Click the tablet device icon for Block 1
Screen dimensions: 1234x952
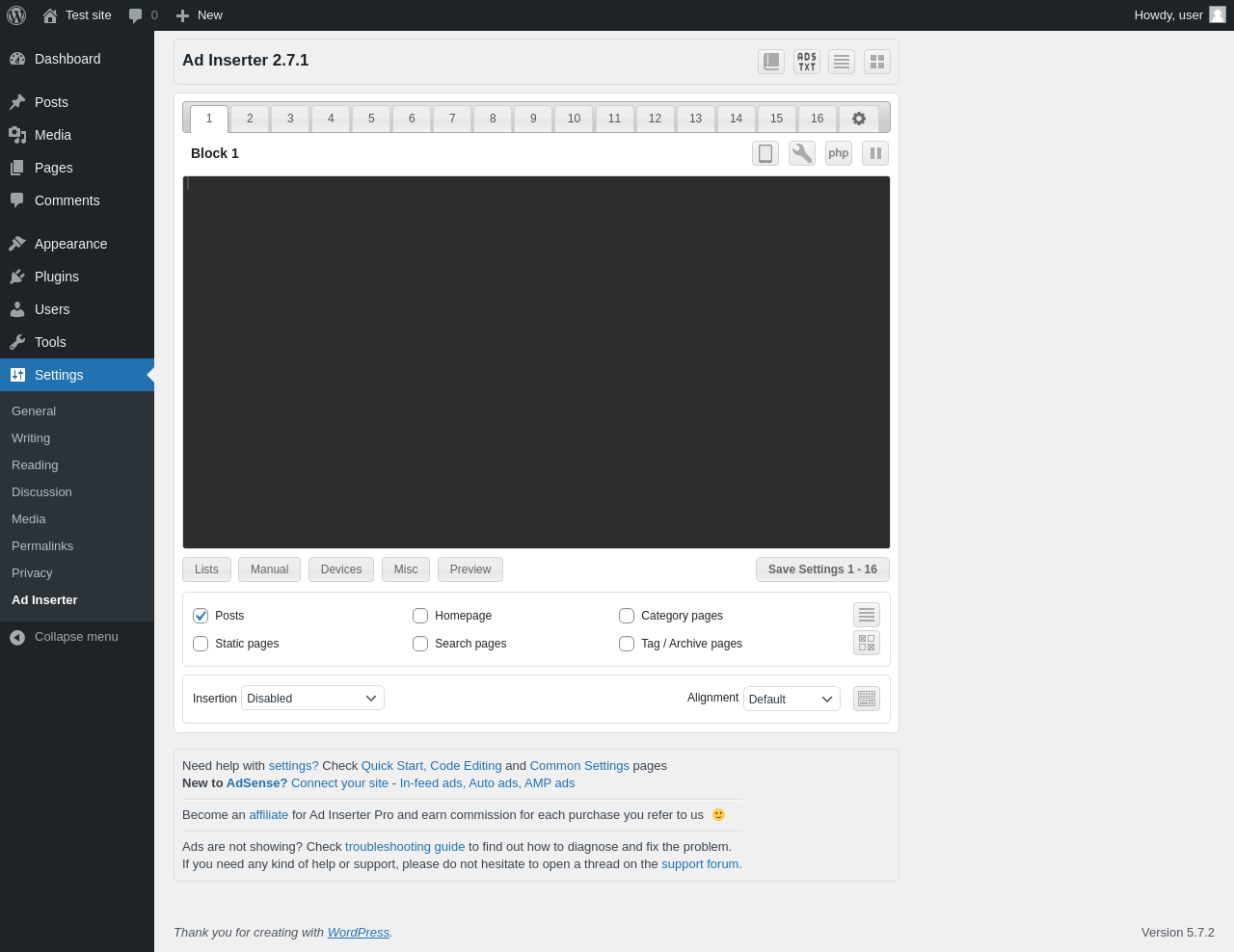(765, 153)
